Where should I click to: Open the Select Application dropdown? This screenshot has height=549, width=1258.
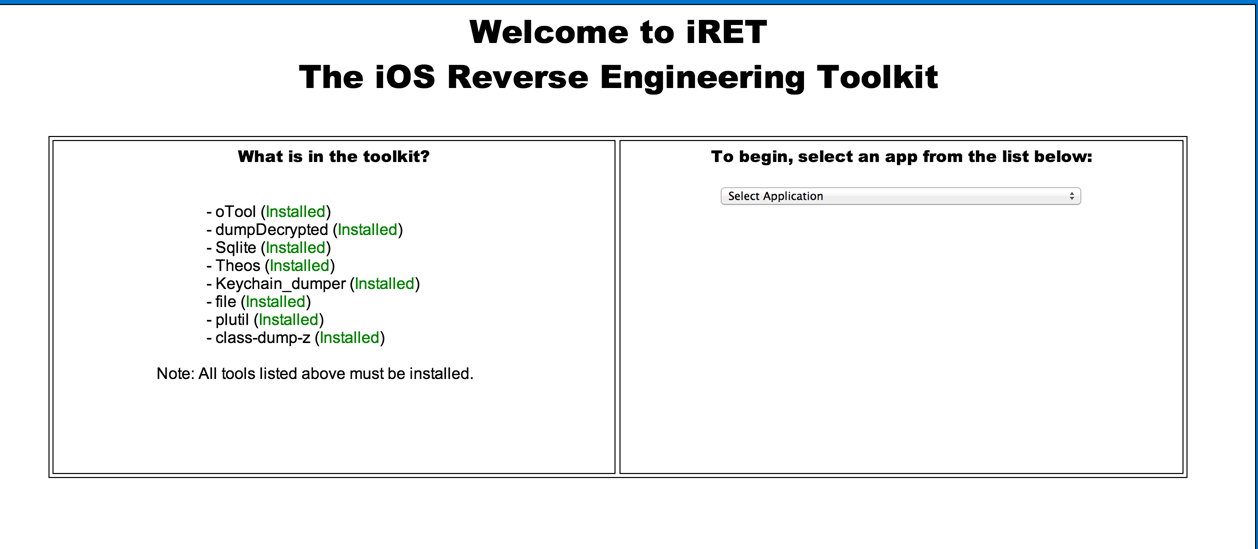pyautogui.click(x=900, y=196)
